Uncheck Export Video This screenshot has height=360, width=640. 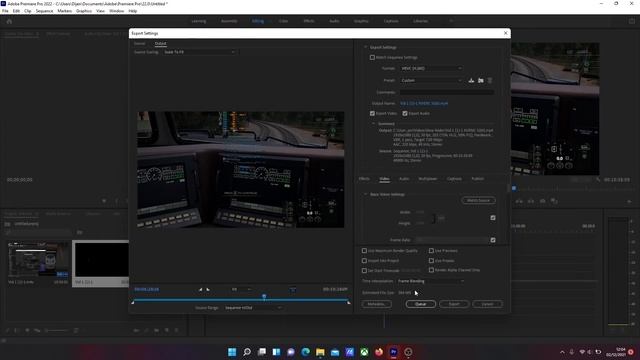coord(372,113)
